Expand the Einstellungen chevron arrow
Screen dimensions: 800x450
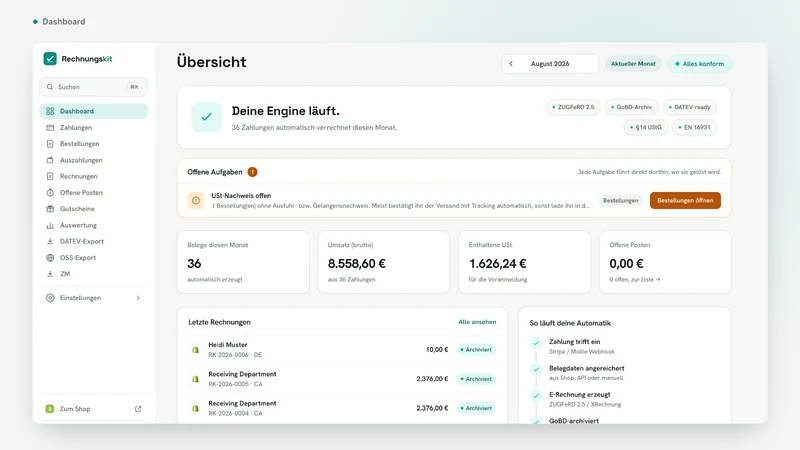coord(138,298)
